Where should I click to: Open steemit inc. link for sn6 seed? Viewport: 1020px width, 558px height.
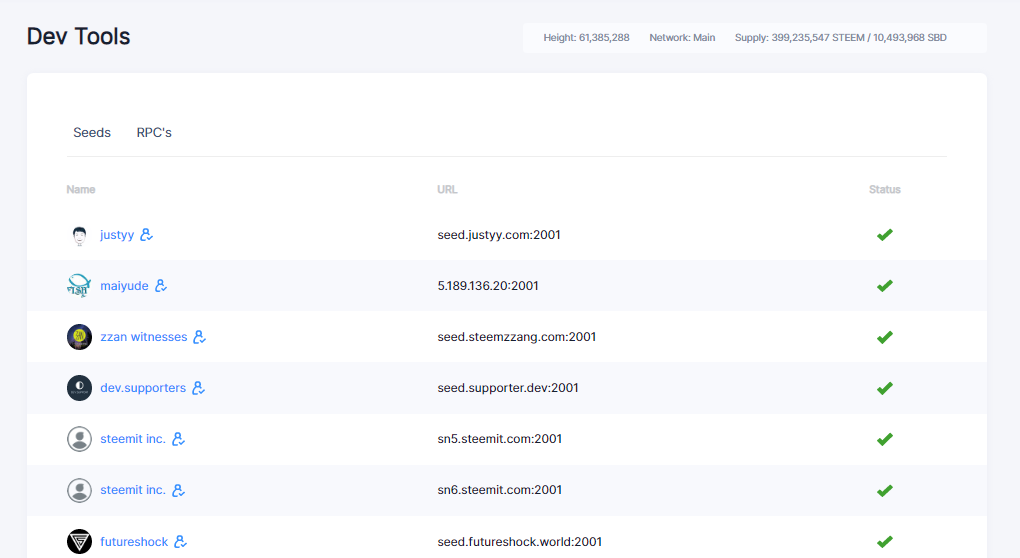click(133, 490)
